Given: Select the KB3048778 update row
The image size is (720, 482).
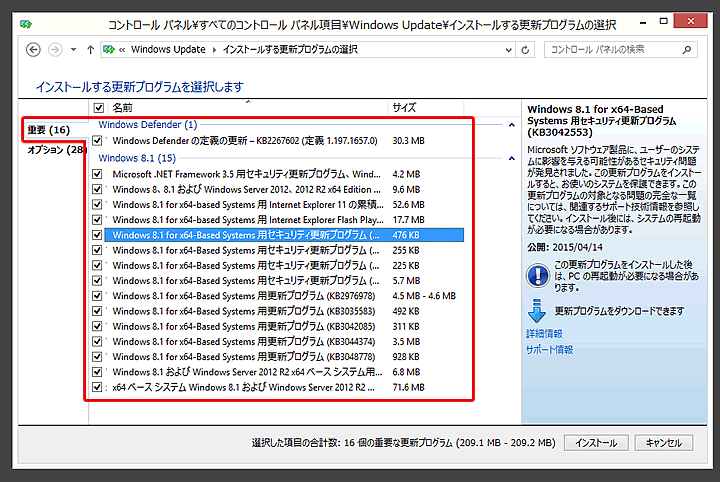Looking at the screenshot, I should 284,357.
